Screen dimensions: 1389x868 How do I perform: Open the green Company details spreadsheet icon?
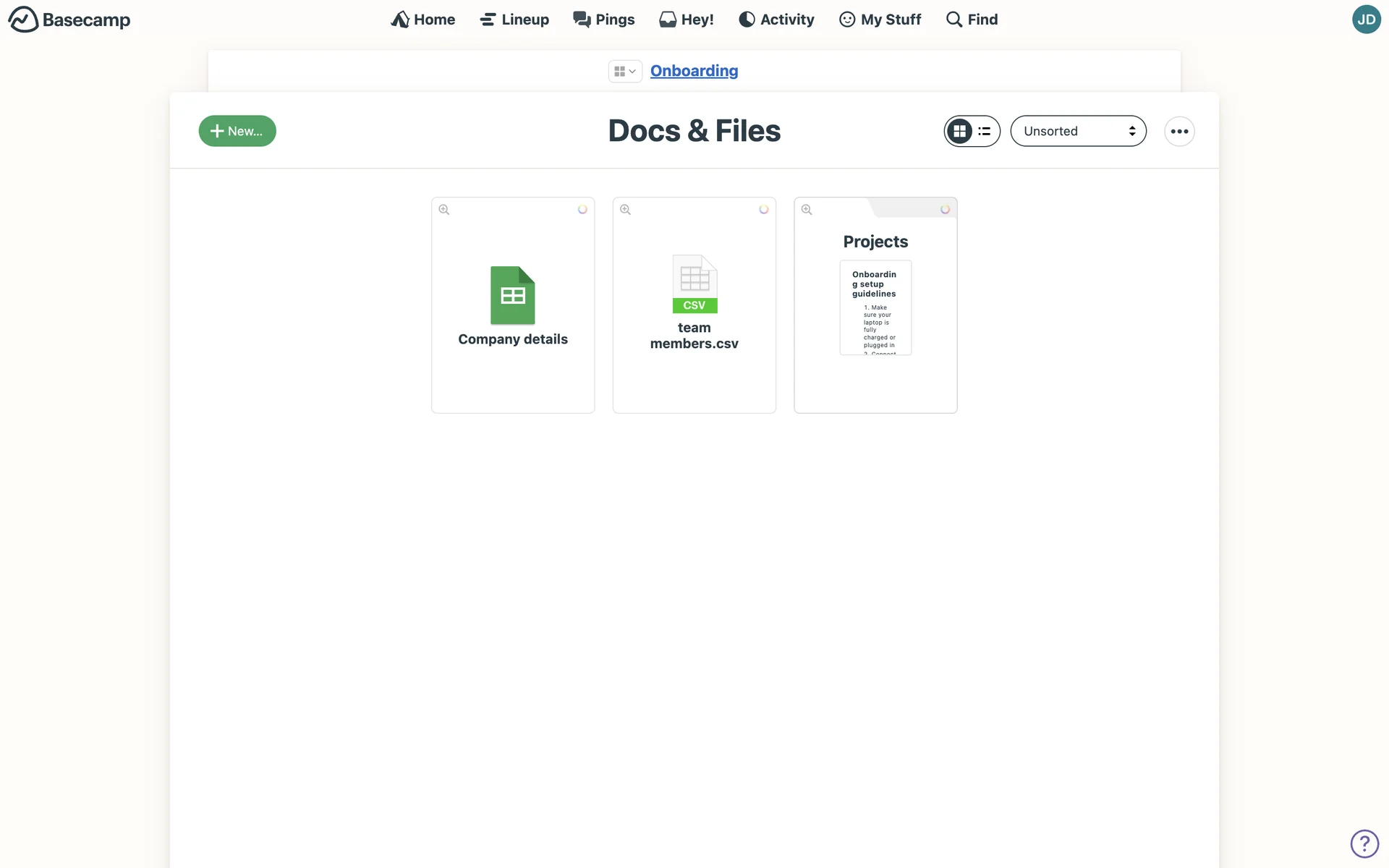click(x=513, y=295)
